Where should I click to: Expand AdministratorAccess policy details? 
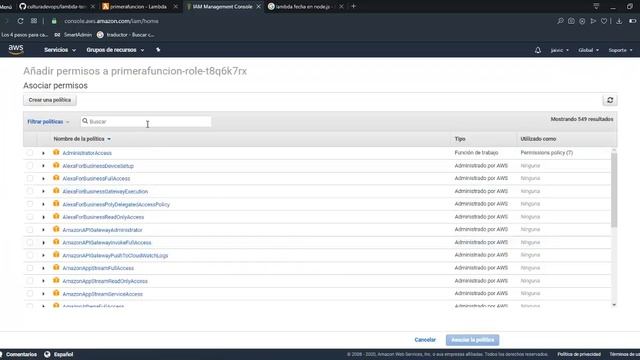(x=43, y=153)
